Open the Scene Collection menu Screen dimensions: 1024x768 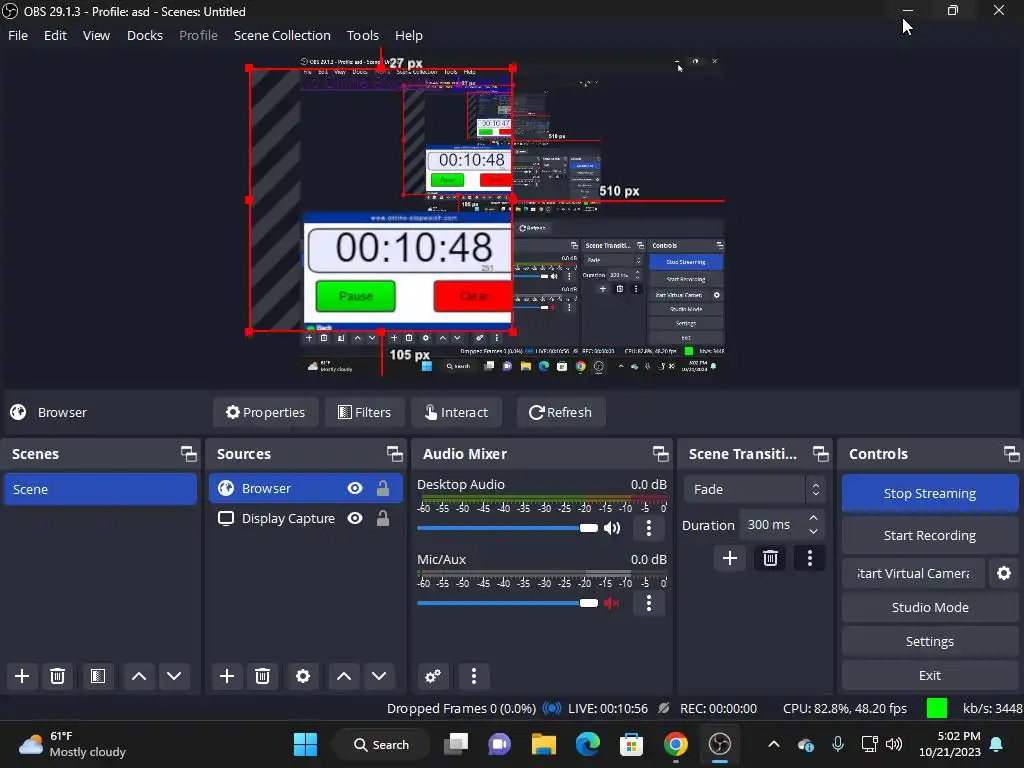282,35
